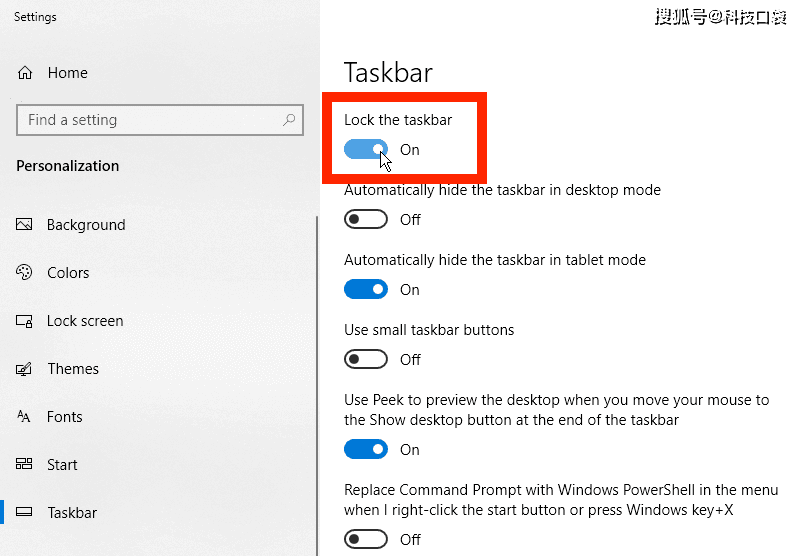Click the sidebar vertical scrollbar

click(317, 386)
